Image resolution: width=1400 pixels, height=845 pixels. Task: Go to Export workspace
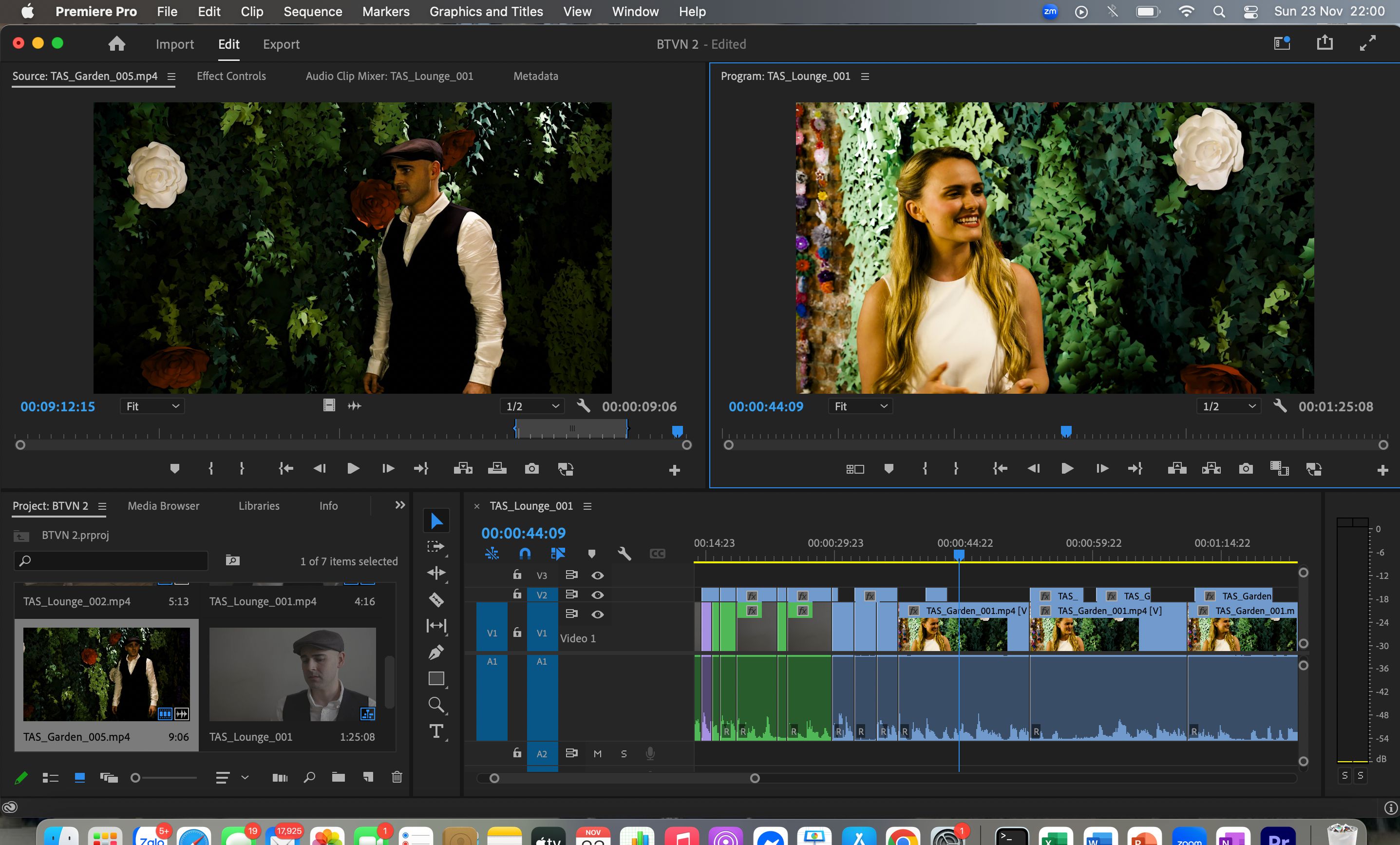click(281, 44)
